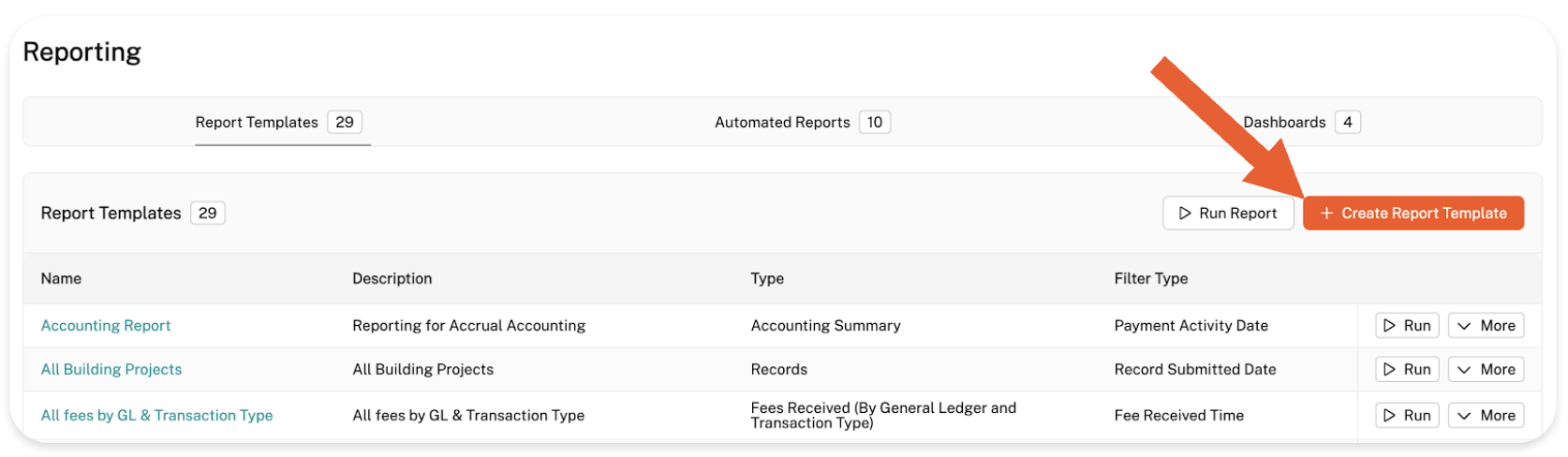The width and height of the screenshot is (1568, 457).
Task: Run the All Building Projects report
Action: [1407, 370]
